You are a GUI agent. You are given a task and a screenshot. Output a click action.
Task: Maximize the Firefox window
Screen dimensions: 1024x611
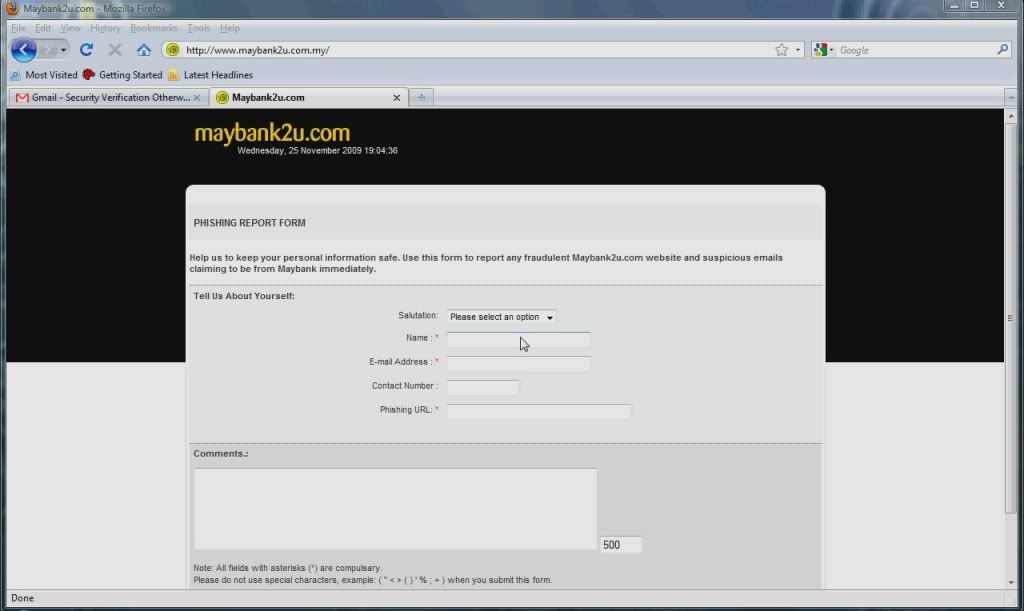coord(974,6)
